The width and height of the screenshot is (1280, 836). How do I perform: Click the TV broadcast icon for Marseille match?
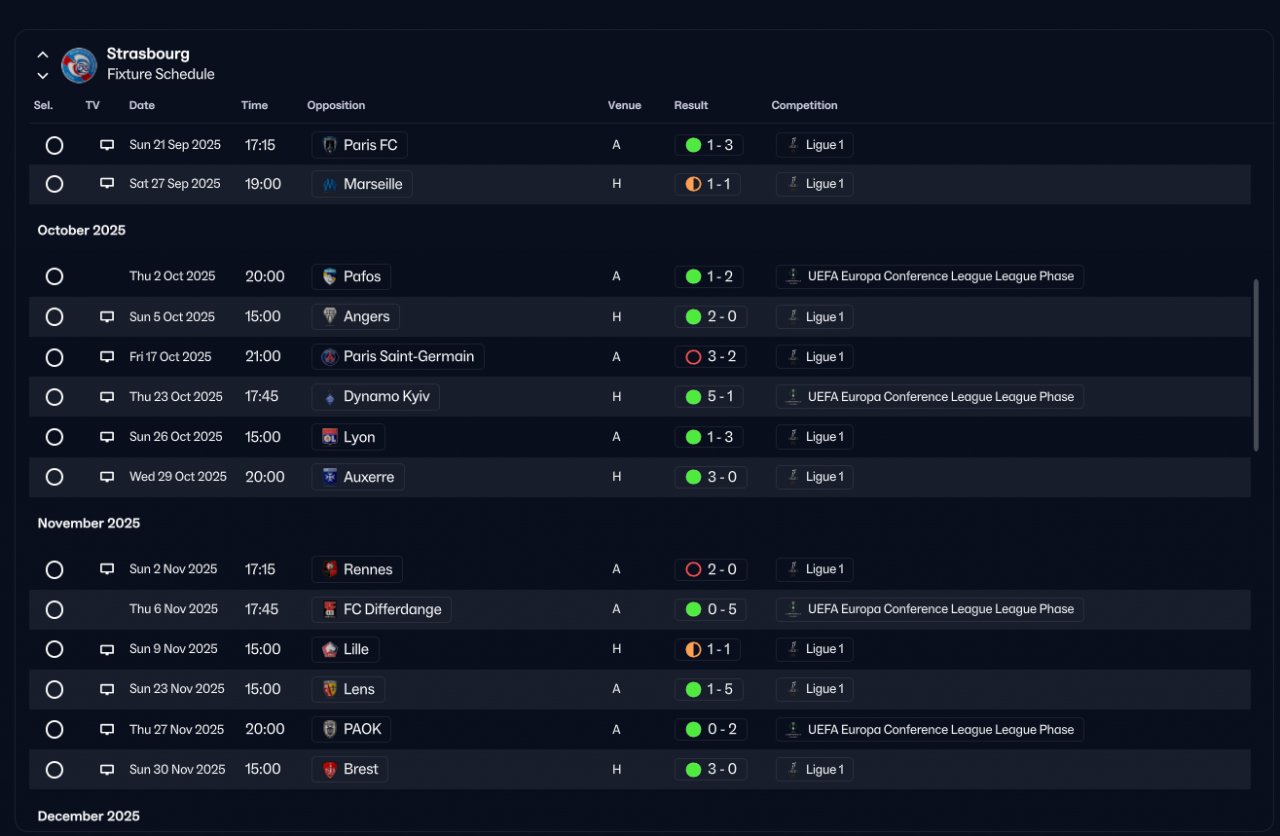[107, 184]
